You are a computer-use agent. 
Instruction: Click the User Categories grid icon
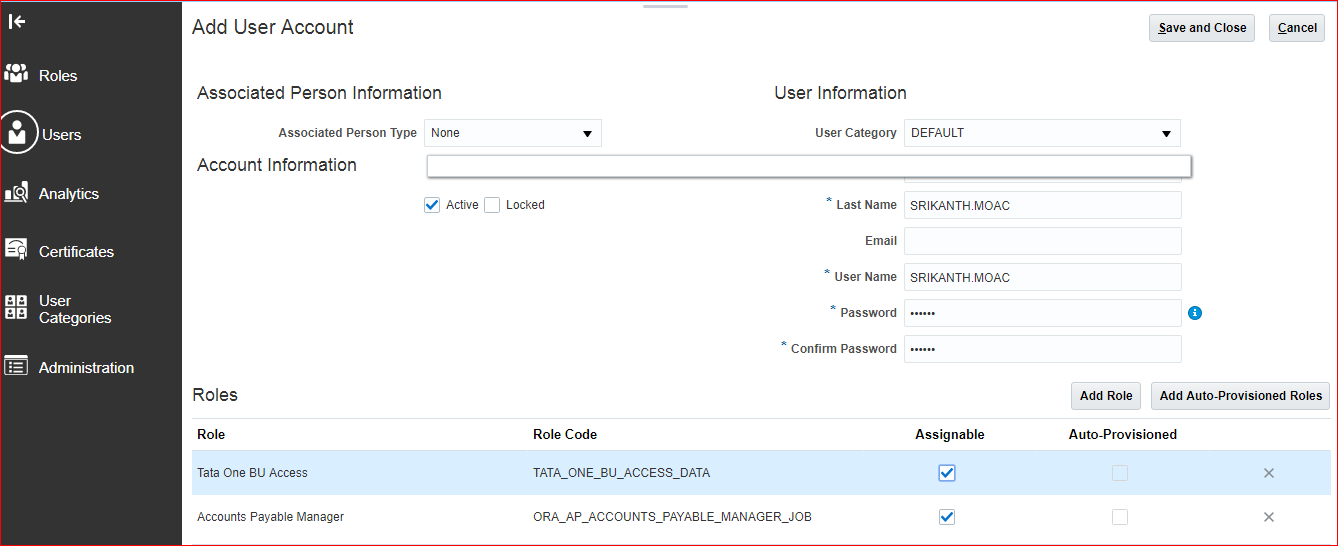click(16, 308)
